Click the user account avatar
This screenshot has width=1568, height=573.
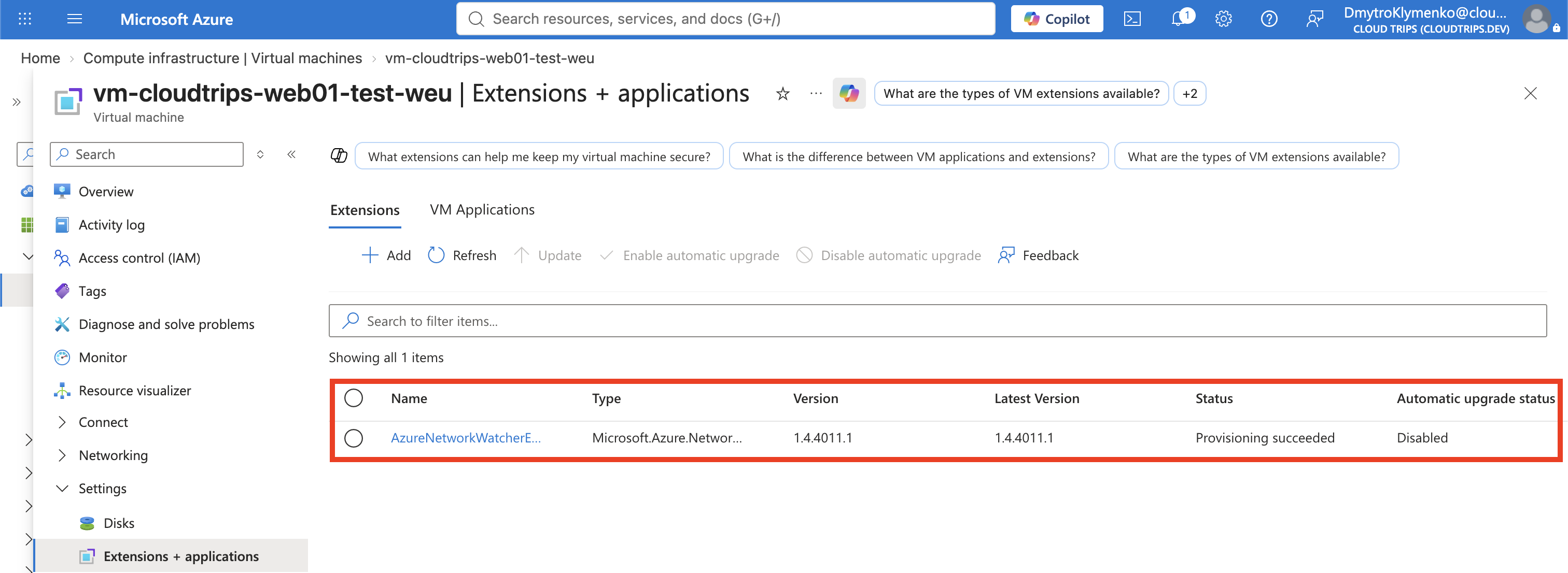pyautogui.click(x=1536, y=19)
